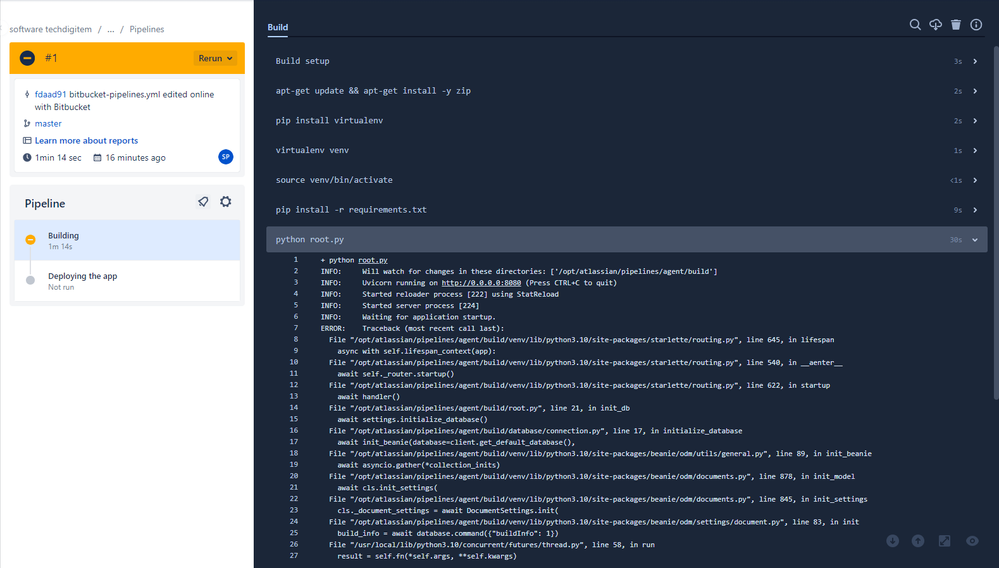999x568 pixels.
Task: Click Building step orange status icon
Action: 30,239
